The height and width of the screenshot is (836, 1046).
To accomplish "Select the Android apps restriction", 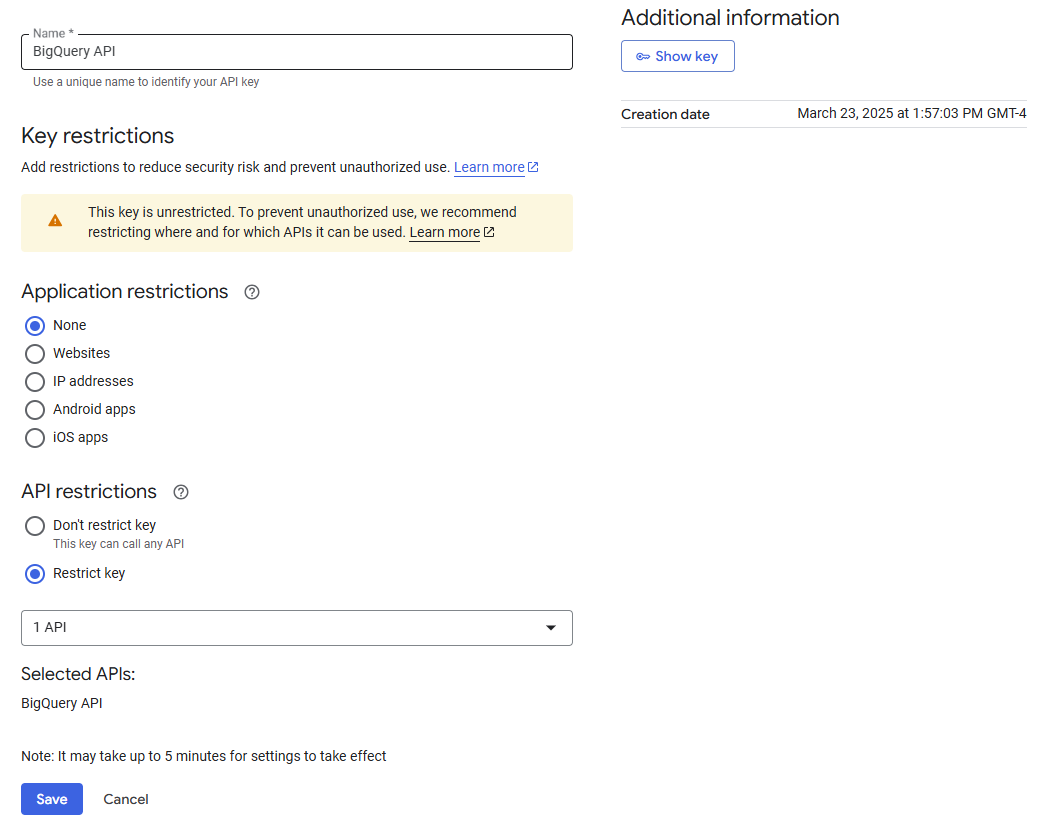I will [35, 410].
